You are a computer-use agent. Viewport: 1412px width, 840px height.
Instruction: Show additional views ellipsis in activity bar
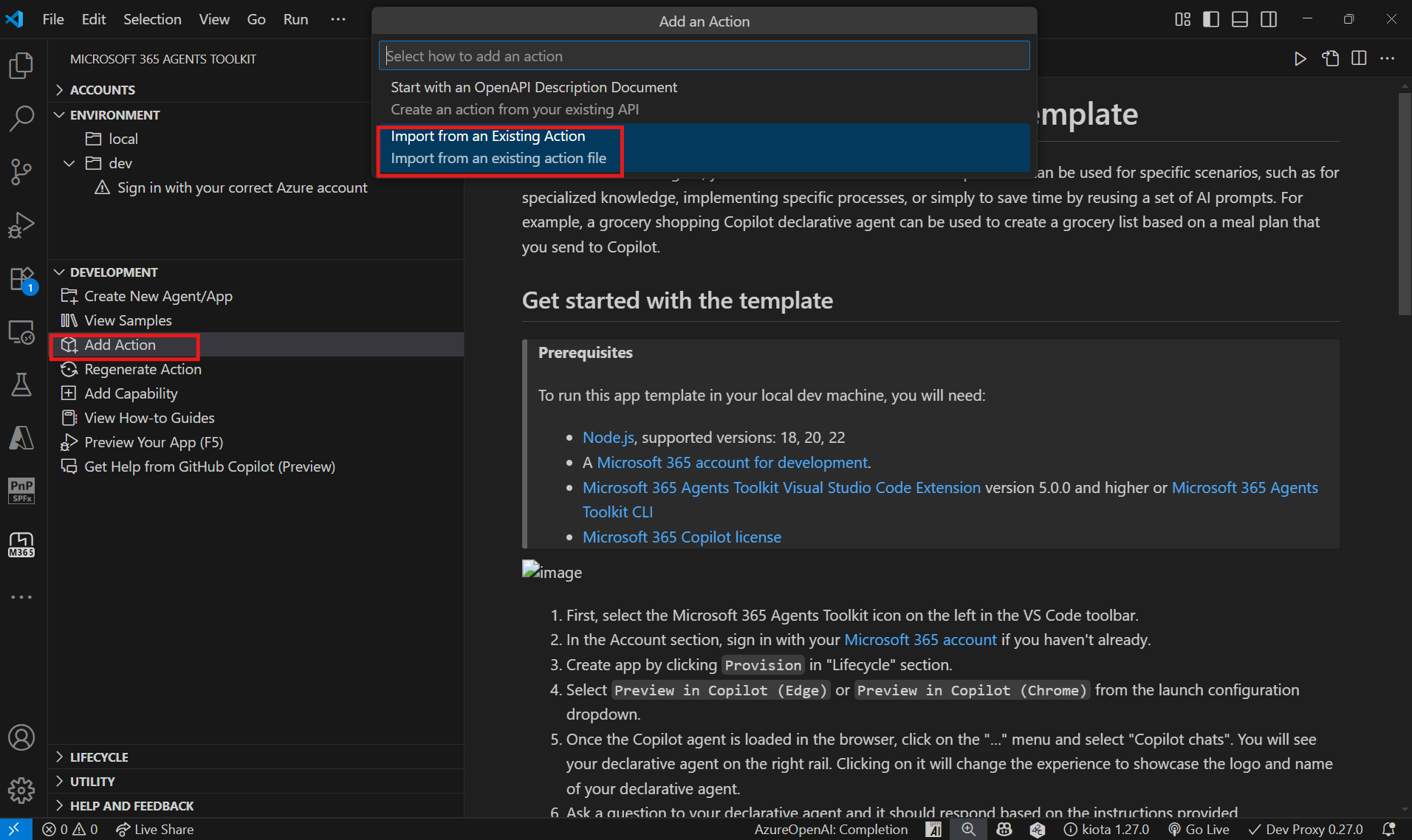[x=21, y=597]
